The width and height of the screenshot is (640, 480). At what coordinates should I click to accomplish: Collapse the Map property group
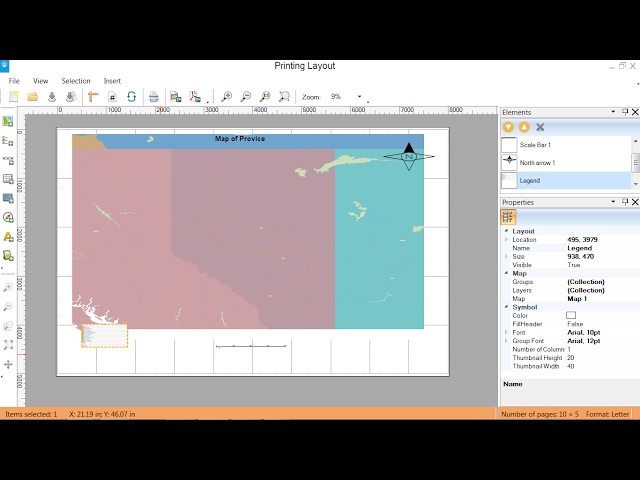coord(506,273)
